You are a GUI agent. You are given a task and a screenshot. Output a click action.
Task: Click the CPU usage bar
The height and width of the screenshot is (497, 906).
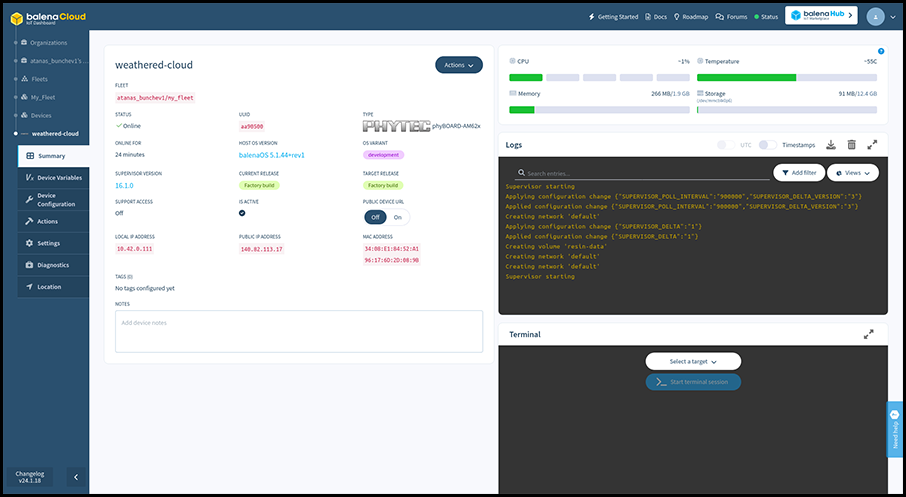599,77
